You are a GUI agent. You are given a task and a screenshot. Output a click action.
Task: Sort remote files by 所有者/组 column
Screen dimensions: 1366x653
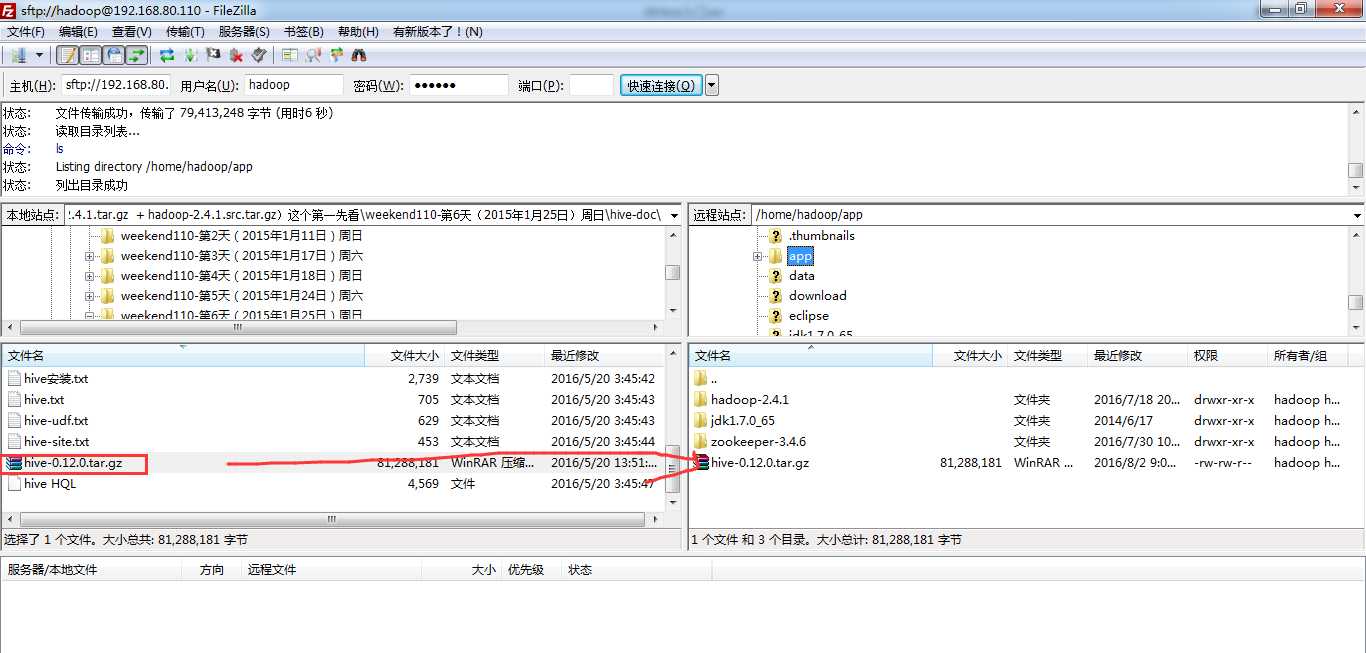pyautogui.click(x=1306, y=355)
